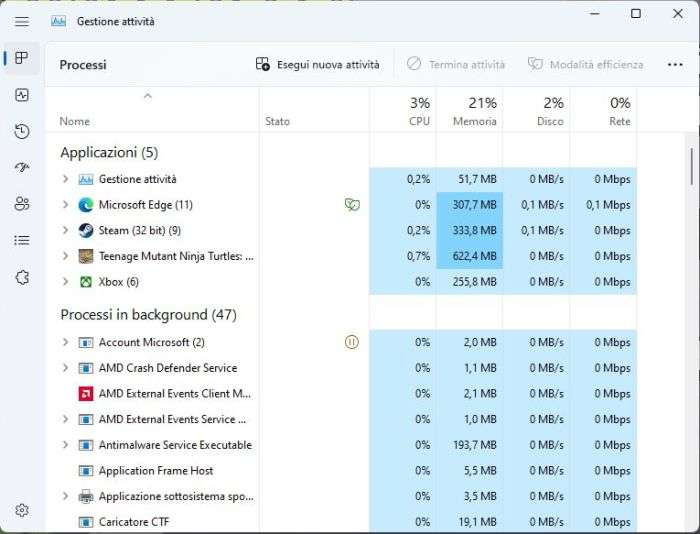Sort by the Stato column header

pos(314,110)
